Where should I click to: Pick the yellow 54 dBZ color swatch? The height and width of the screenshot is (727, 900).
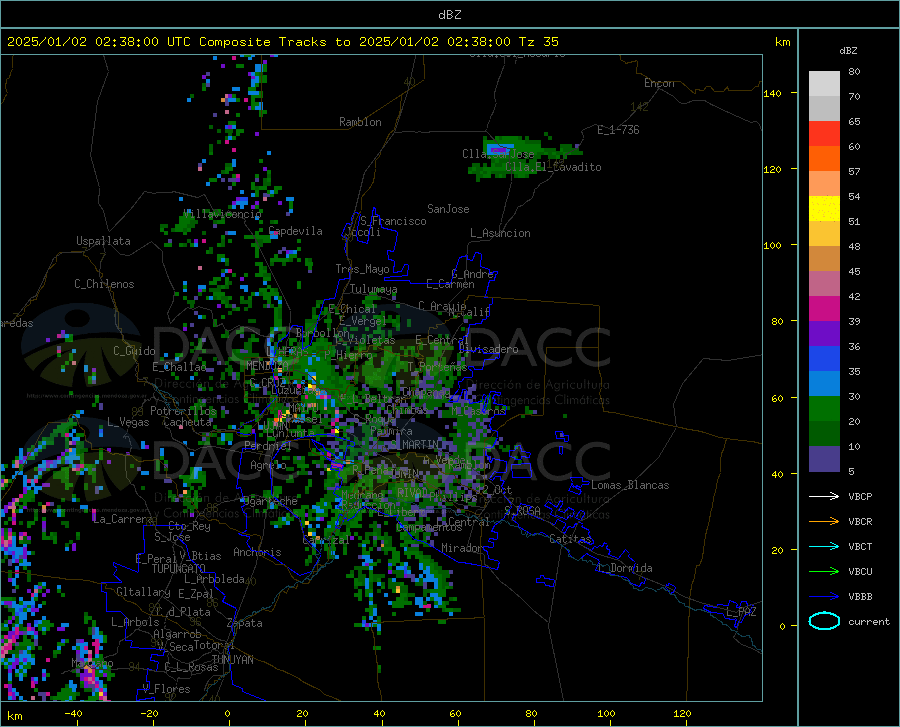pos(824,209)
